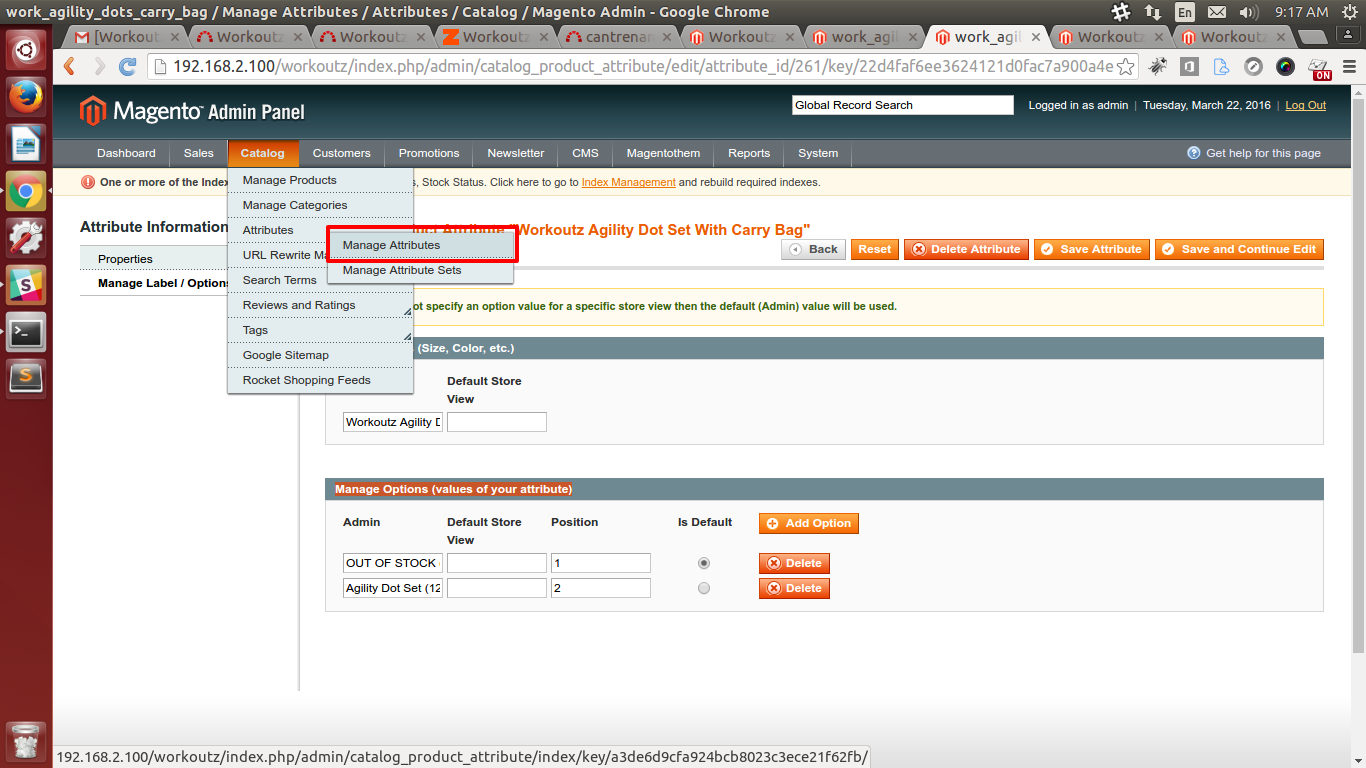
Task: Open the Chrome hamburger menu
Action: 1351,67
